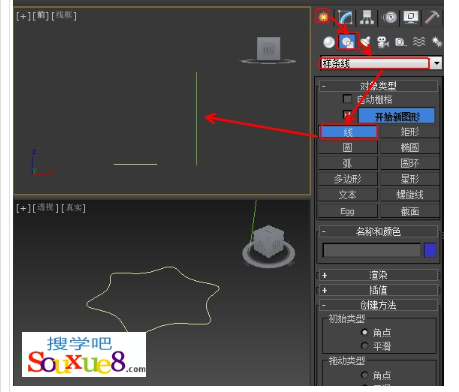Open the Create panel tab

[322, 16]
